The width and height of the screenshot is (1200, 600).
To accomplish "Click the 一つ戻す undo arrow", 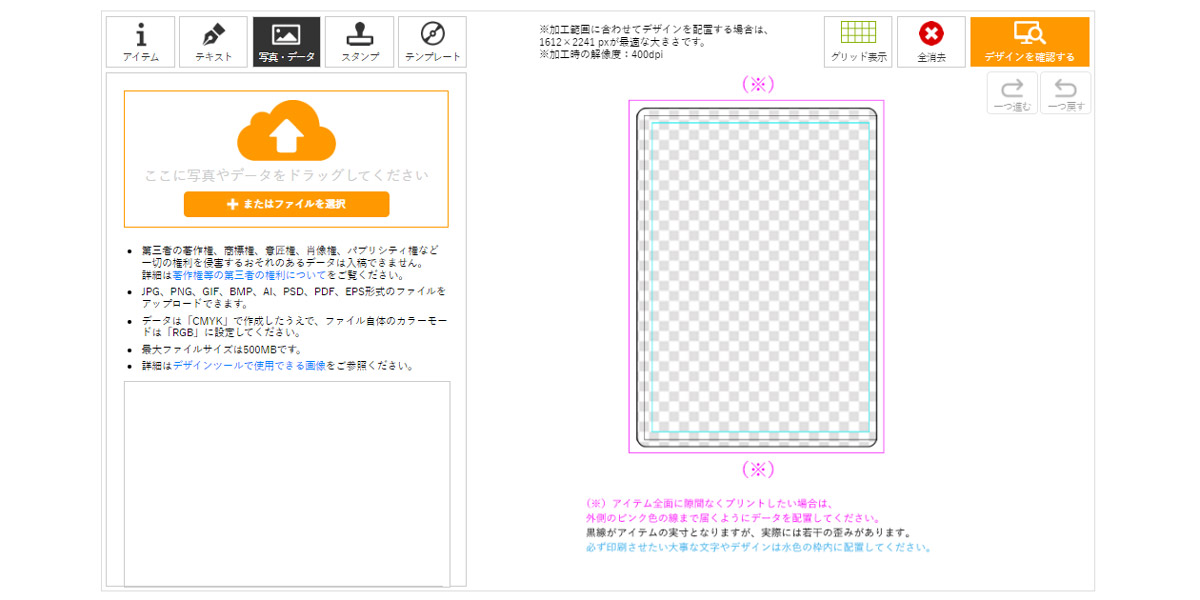I will pos(1065,93).
